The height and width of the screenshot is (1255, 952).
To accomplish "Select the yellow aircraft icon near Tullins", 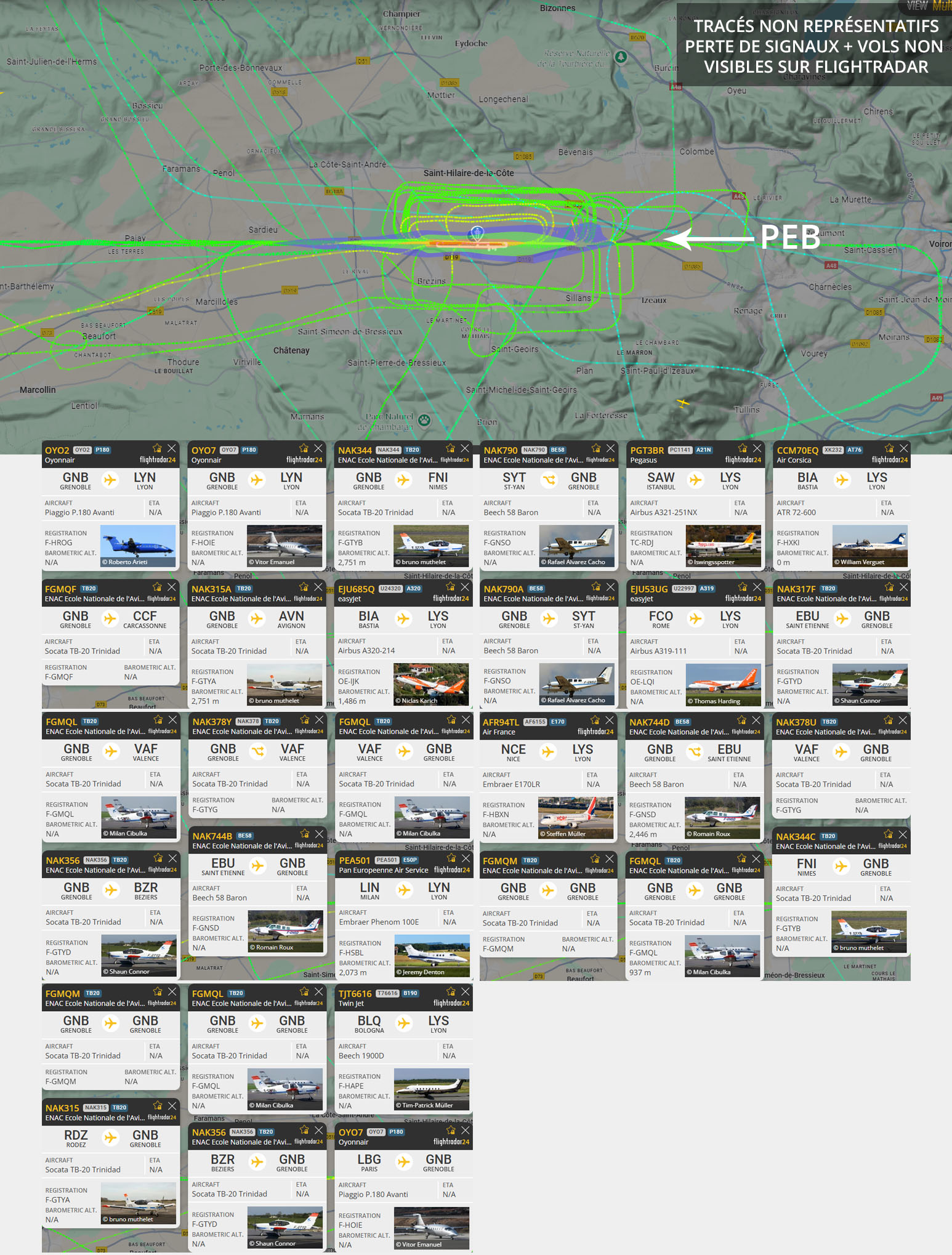I will tap(682, 403).
